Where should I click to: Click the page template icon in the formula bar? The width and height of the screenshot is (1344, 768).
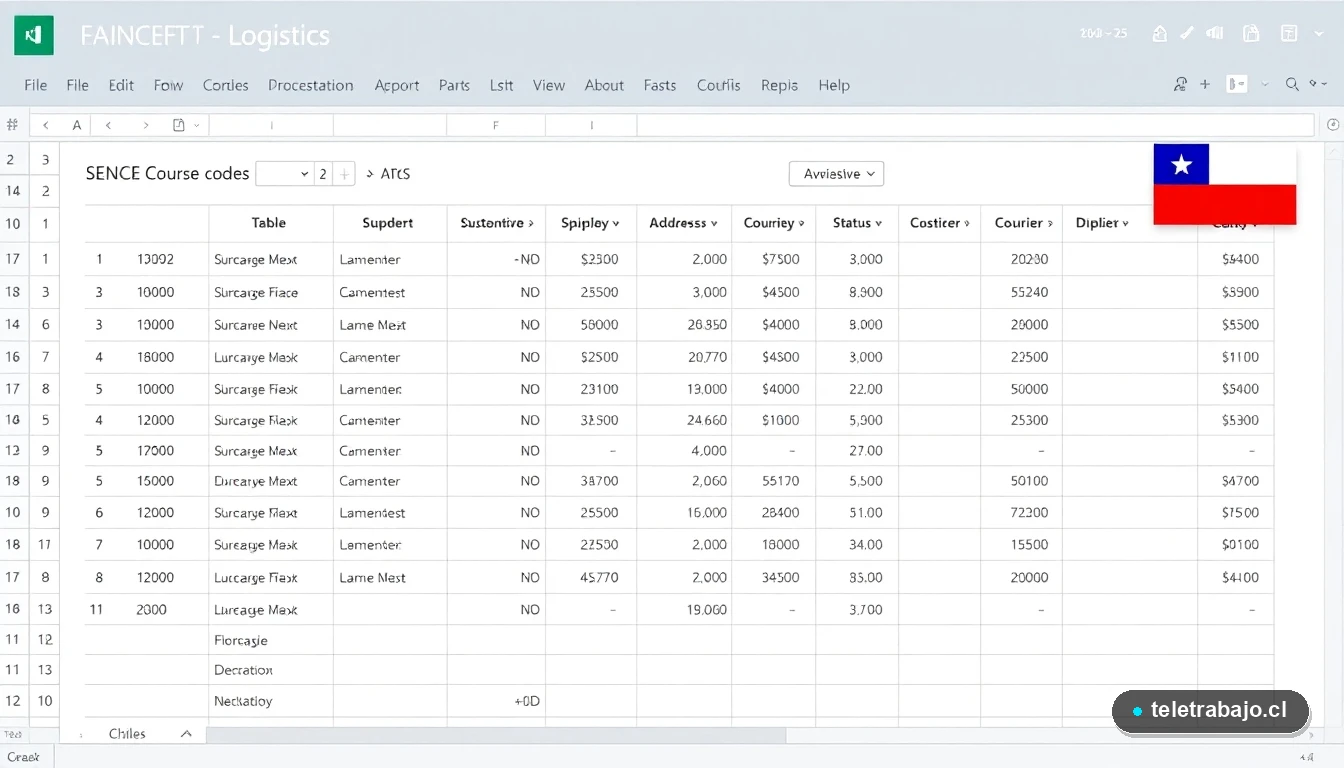[181, 124]
